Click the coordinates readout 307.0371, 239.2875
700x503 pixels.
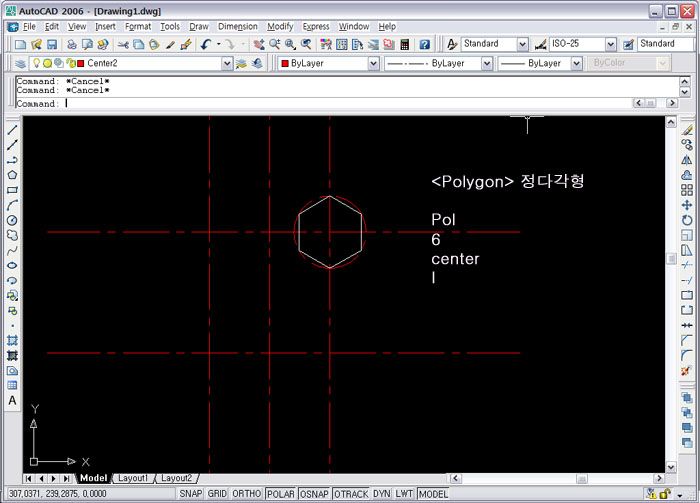[x=58, y=494]
